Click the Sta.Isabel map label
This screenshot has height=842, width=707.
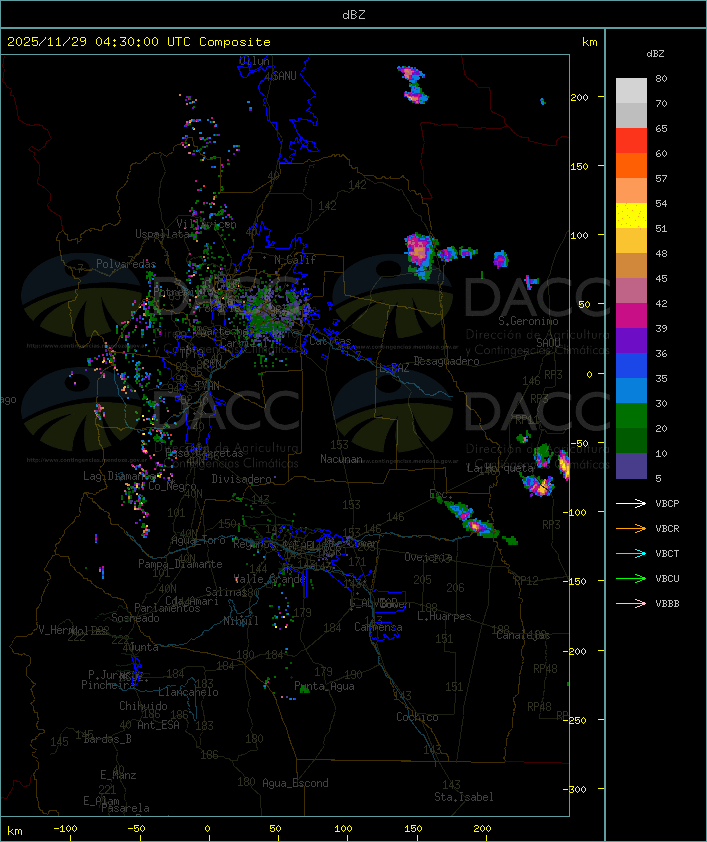464,797
